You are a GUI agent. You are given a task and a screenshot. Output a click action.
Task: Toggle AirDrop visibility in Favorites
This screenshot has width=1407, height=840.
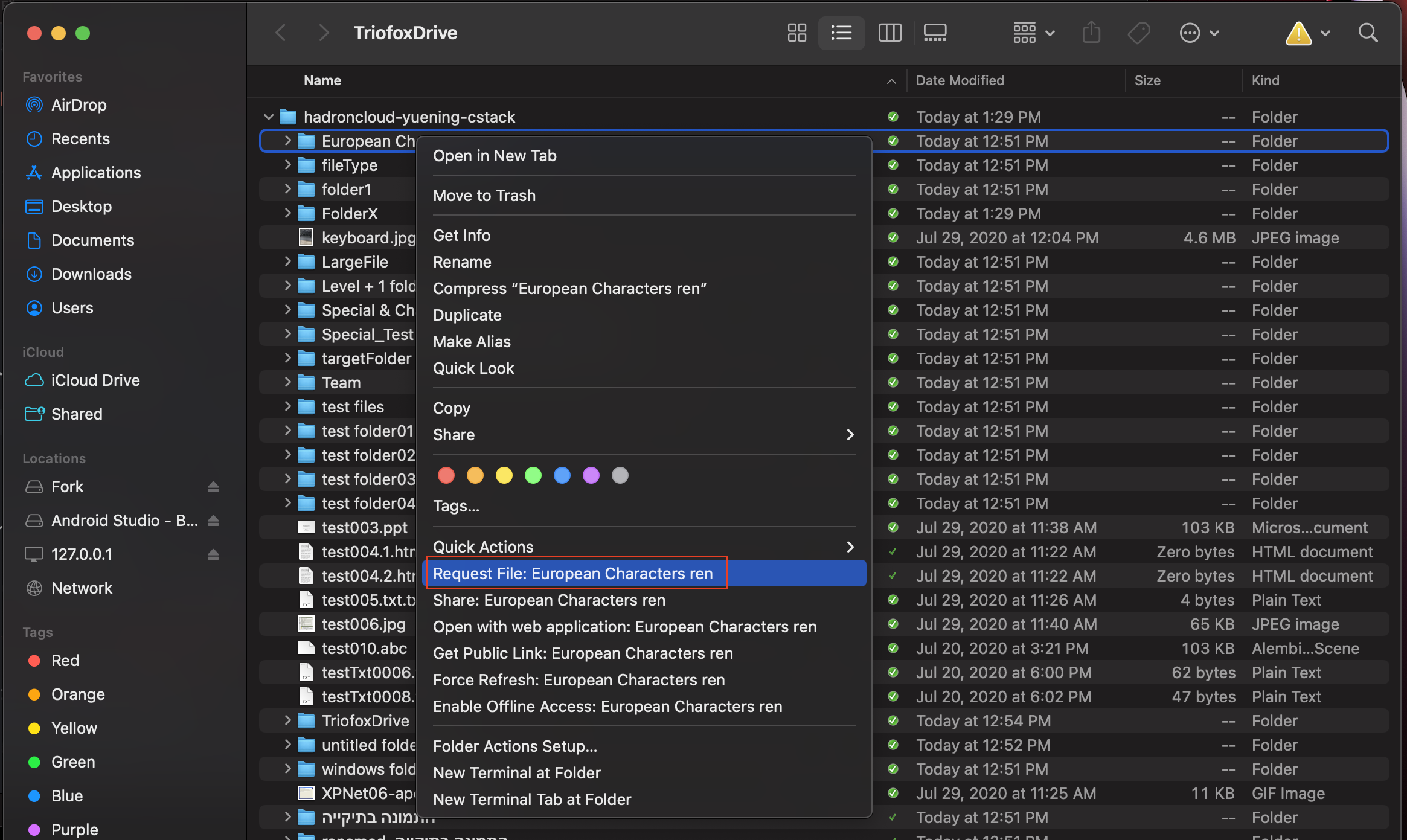(79, 103)
